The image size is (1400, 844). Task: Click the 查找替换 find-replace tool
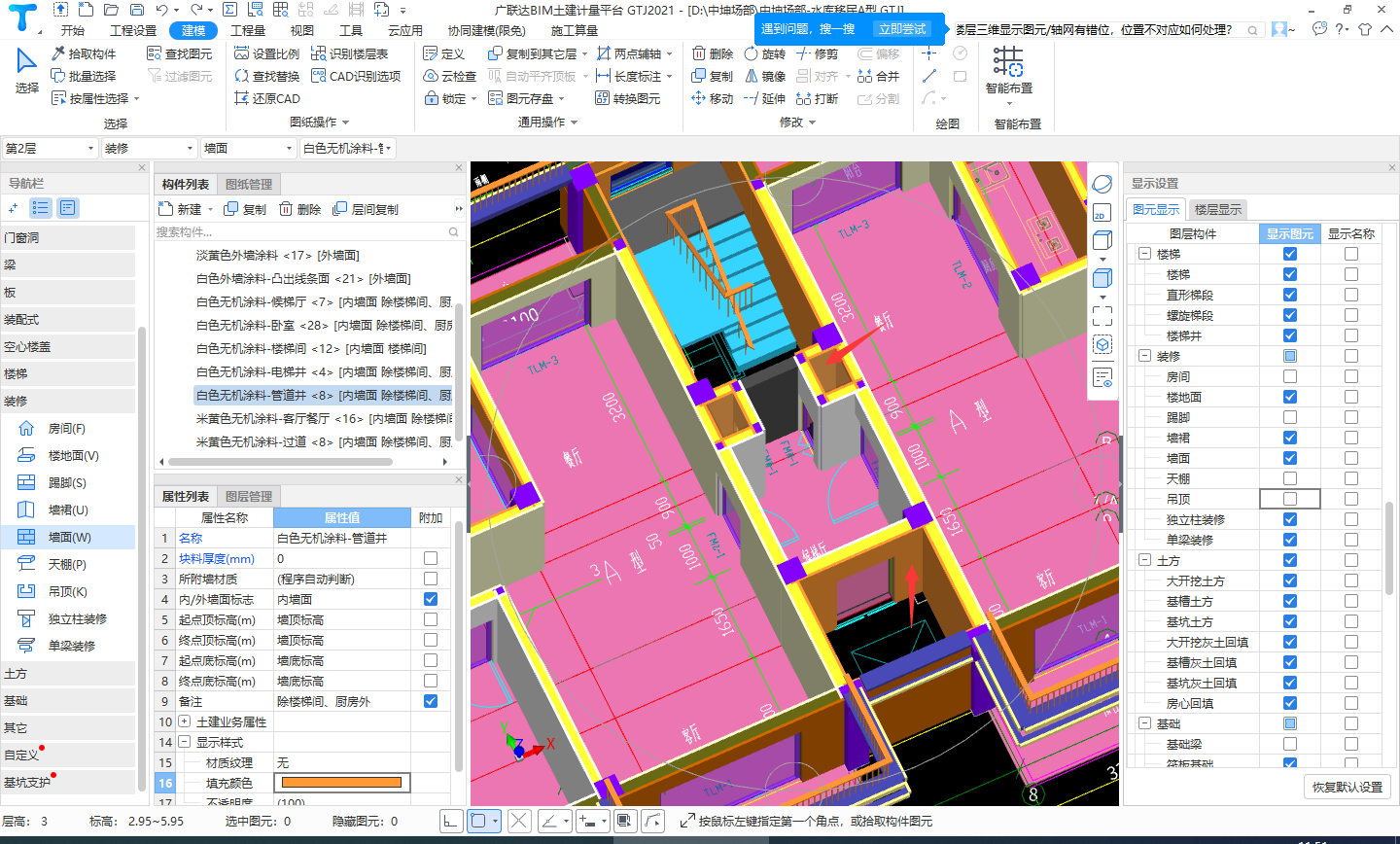click(x=267, y=76)
